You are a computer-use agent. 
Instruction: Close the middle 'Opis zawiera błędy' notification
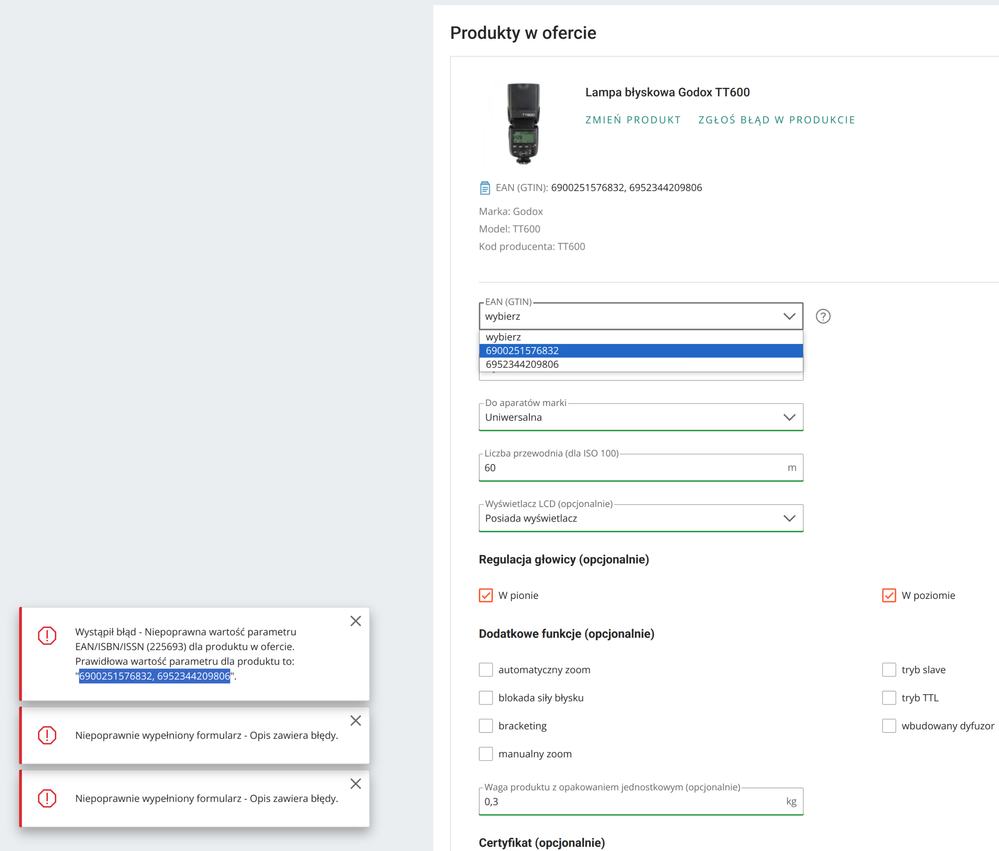[x=356, y=720]
